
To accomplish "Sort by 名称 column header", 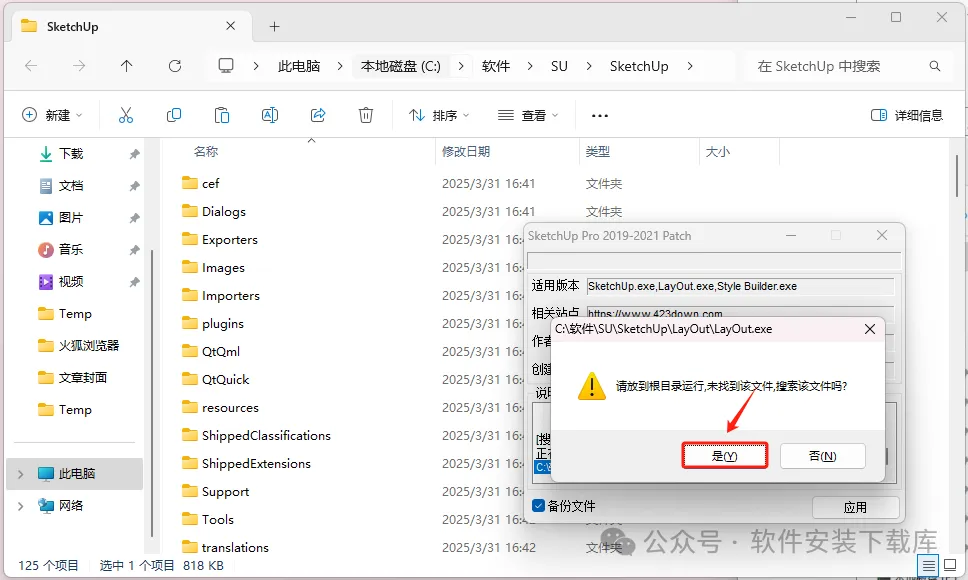I will pos(206,152).
